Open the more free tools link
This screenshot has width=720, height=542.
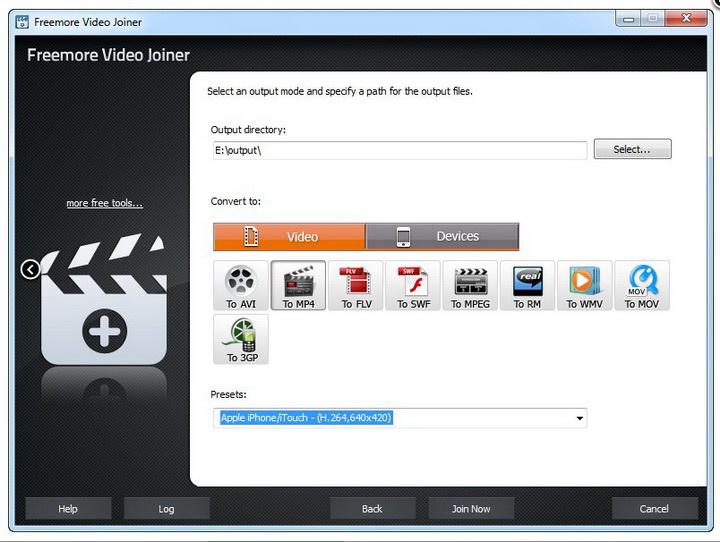point(105,203)
